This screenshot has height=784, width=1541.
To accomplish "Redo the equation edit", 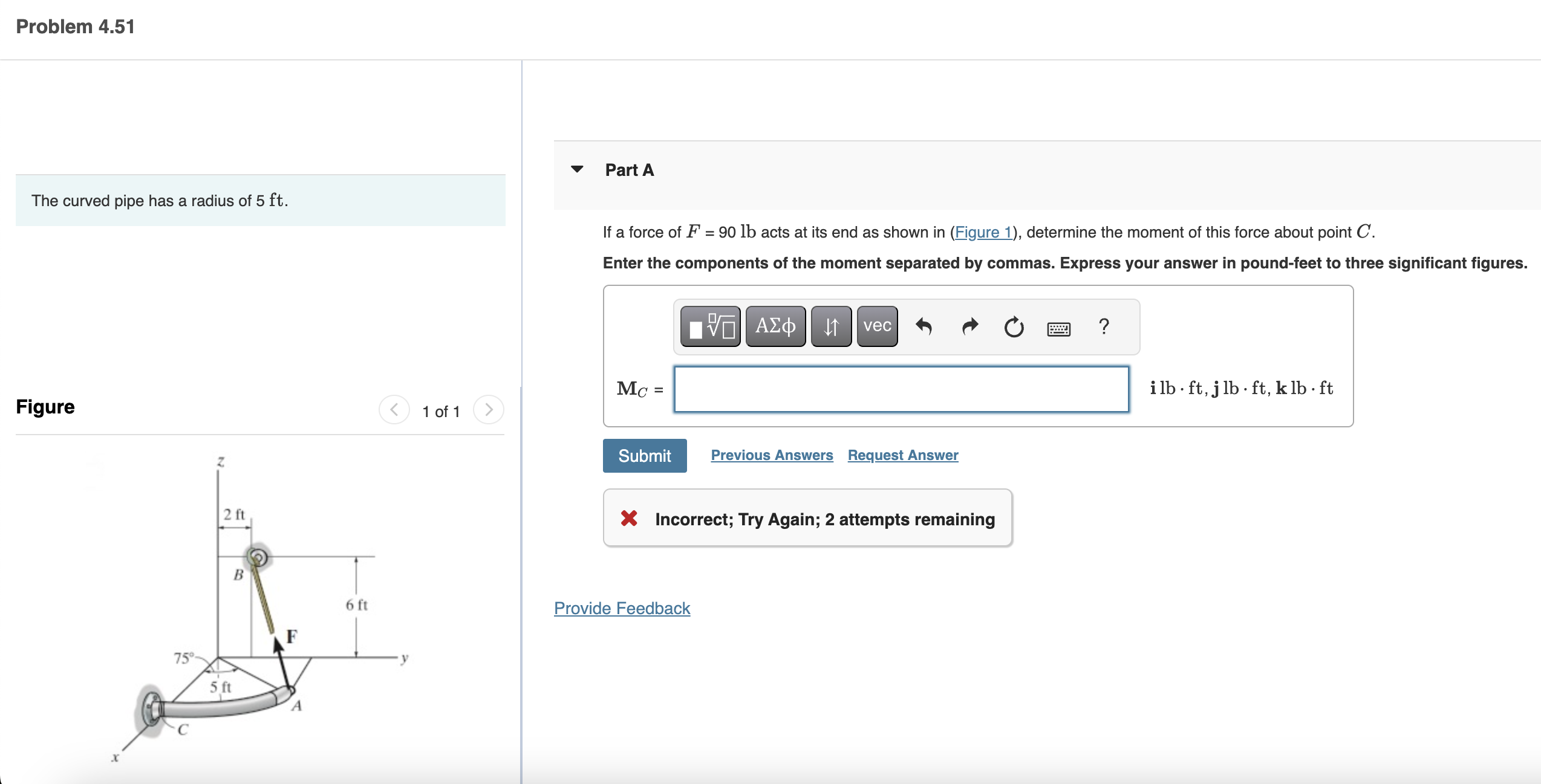I will 969,326.
